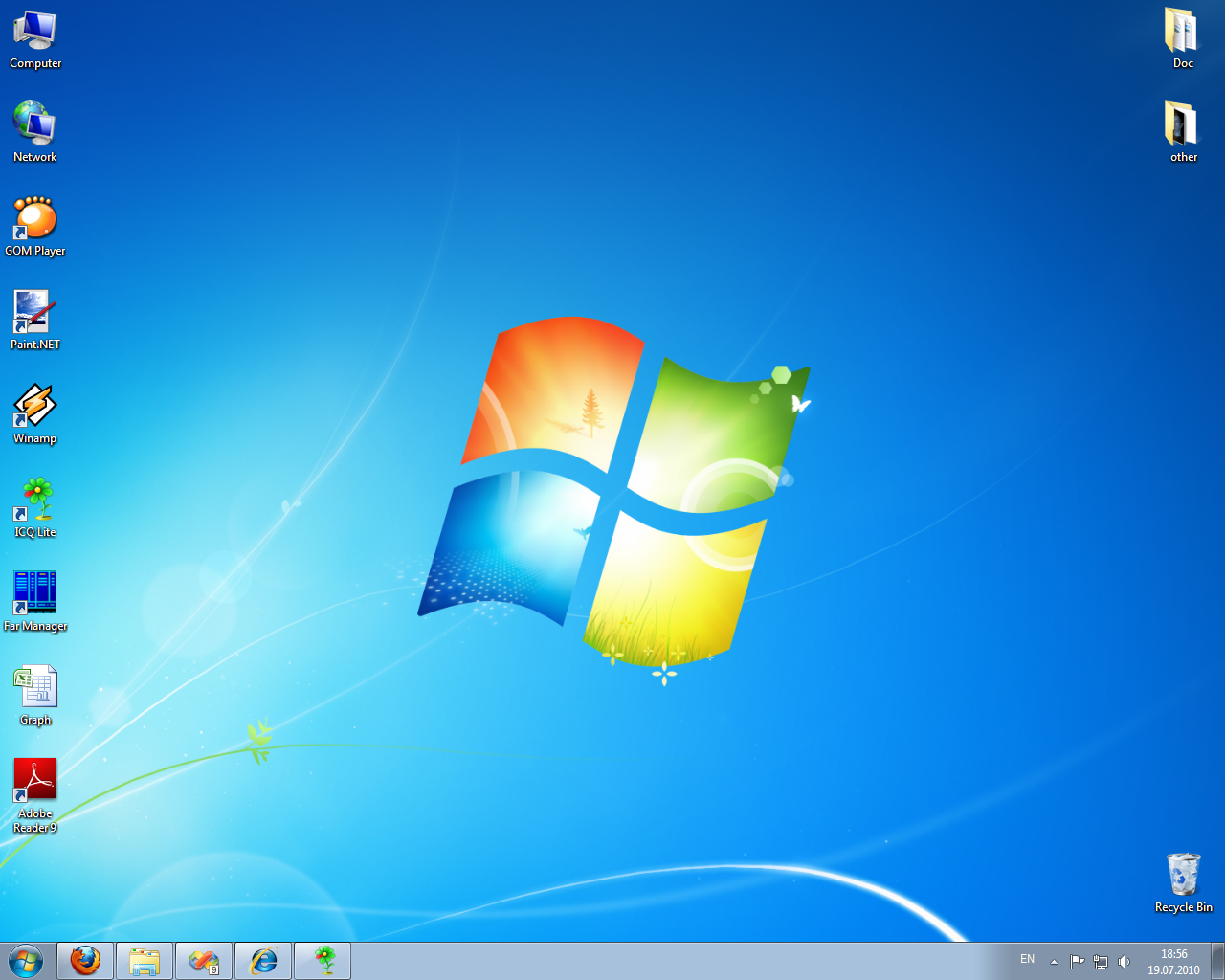Select the Graph spreadsheet file icon
Viewport: 1225px width, 980px height.
click(x=35, y=696)
